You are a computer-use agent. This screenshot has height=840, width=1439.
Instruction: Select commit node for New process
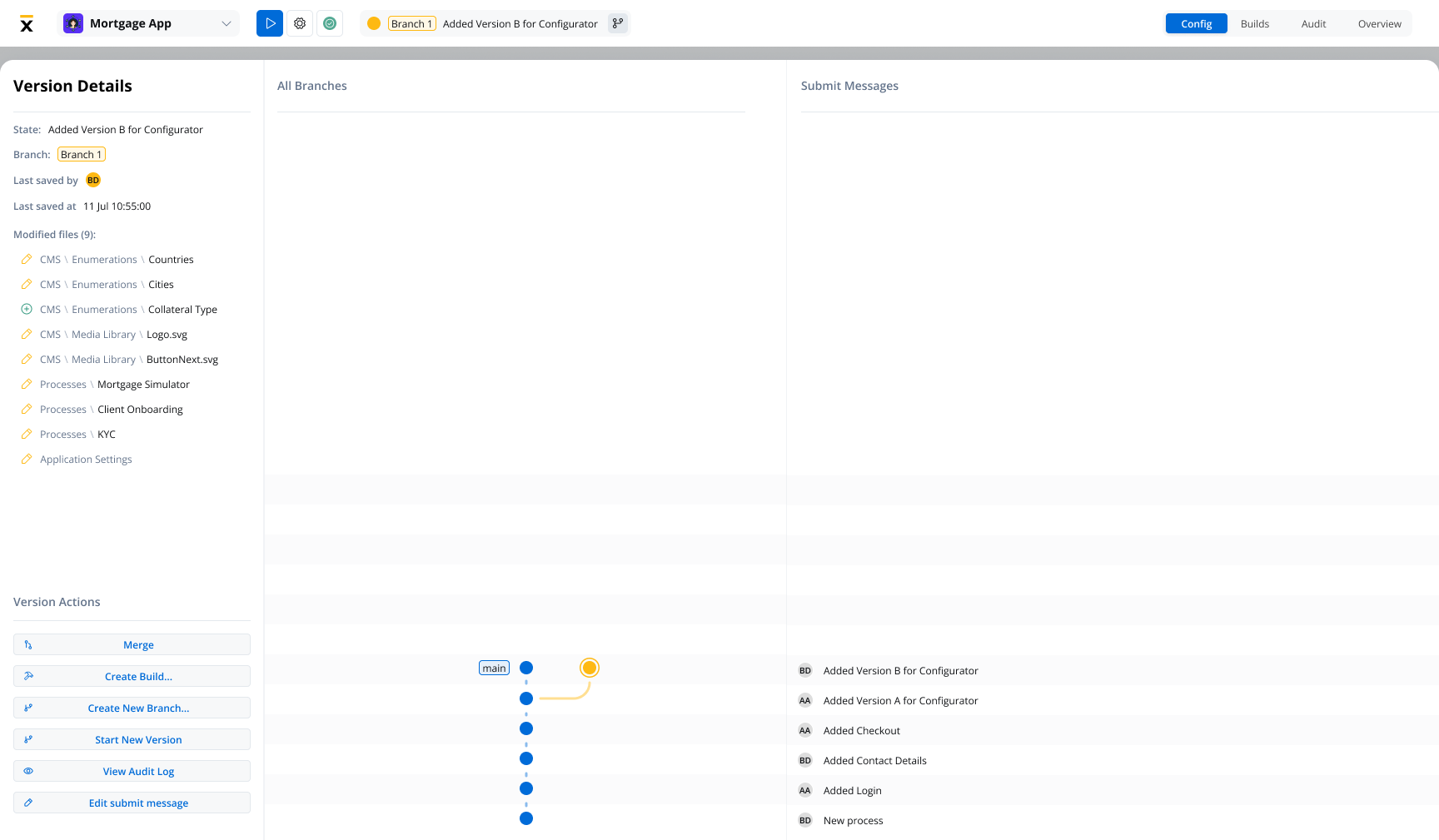[526, 818]
